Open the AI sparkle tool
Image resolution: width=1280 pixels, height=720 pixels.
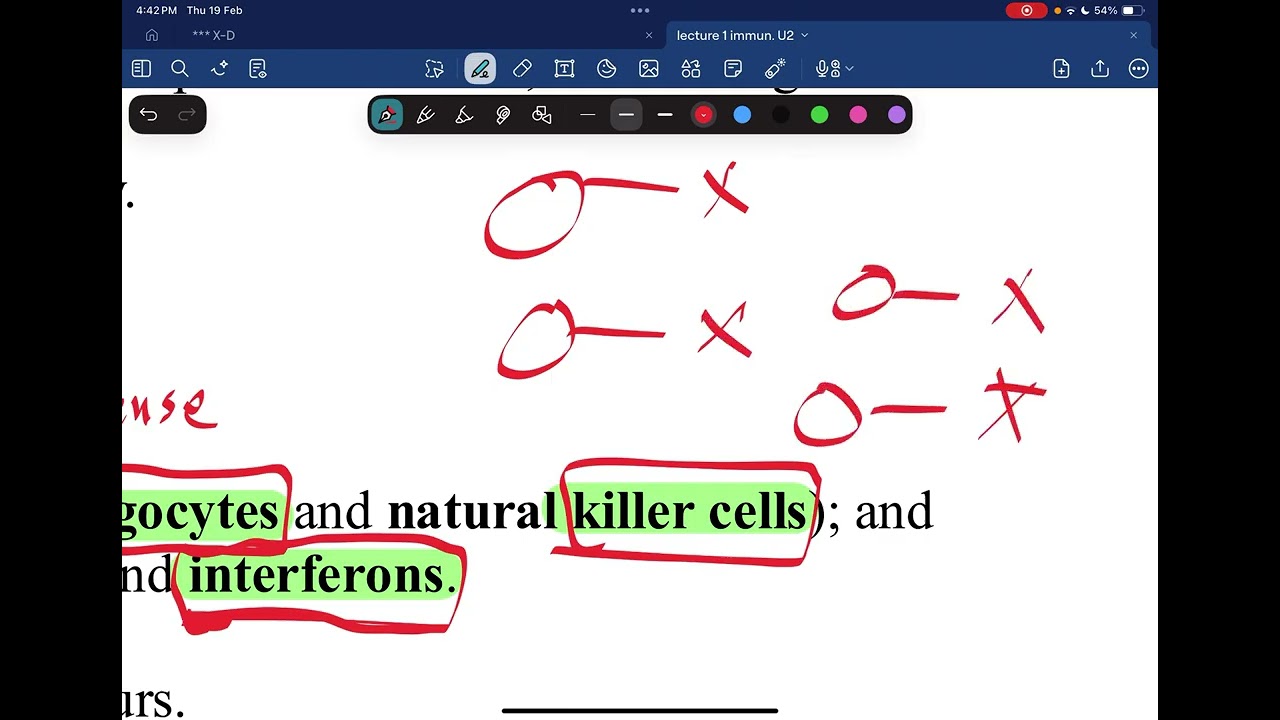click(219, 69)
